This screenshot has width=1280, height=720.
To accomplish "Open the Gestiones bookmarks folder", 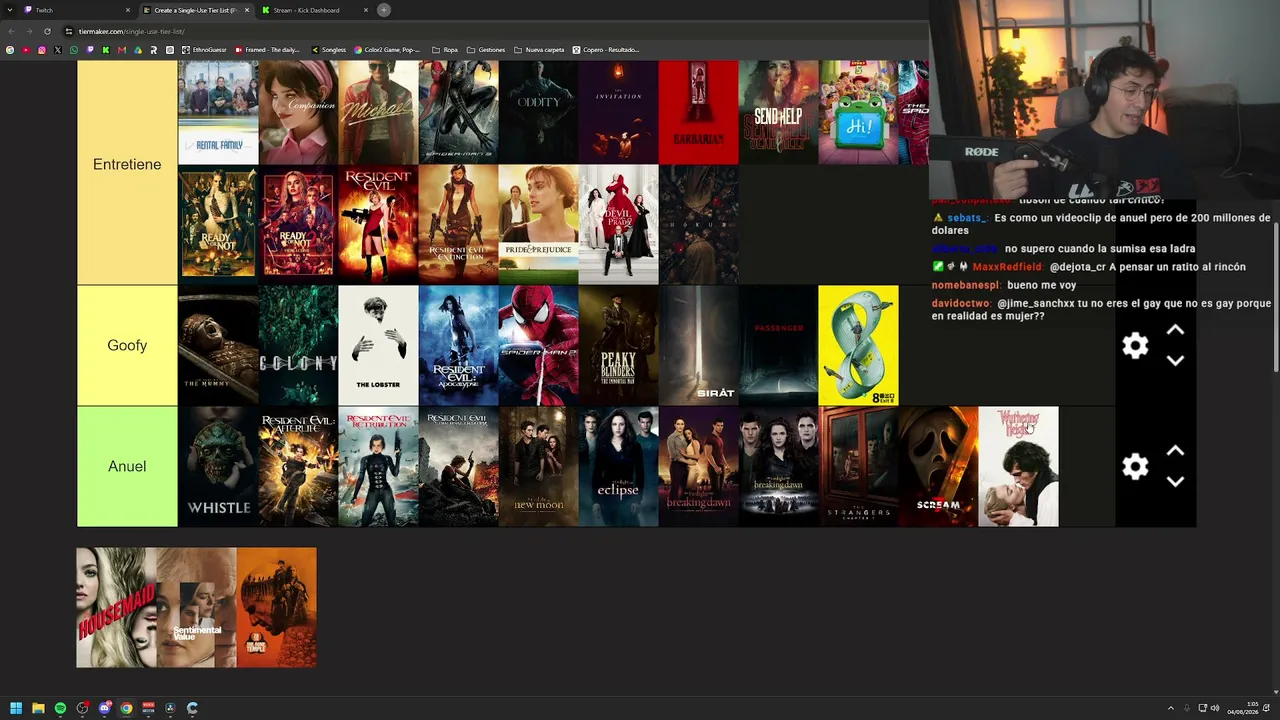I will (x=486, y=50).
